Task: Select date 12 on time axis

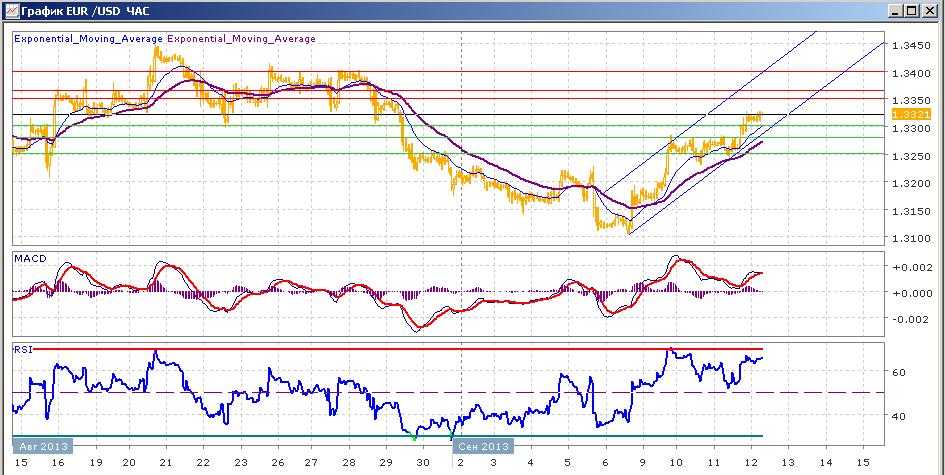Action: [750, 462]
